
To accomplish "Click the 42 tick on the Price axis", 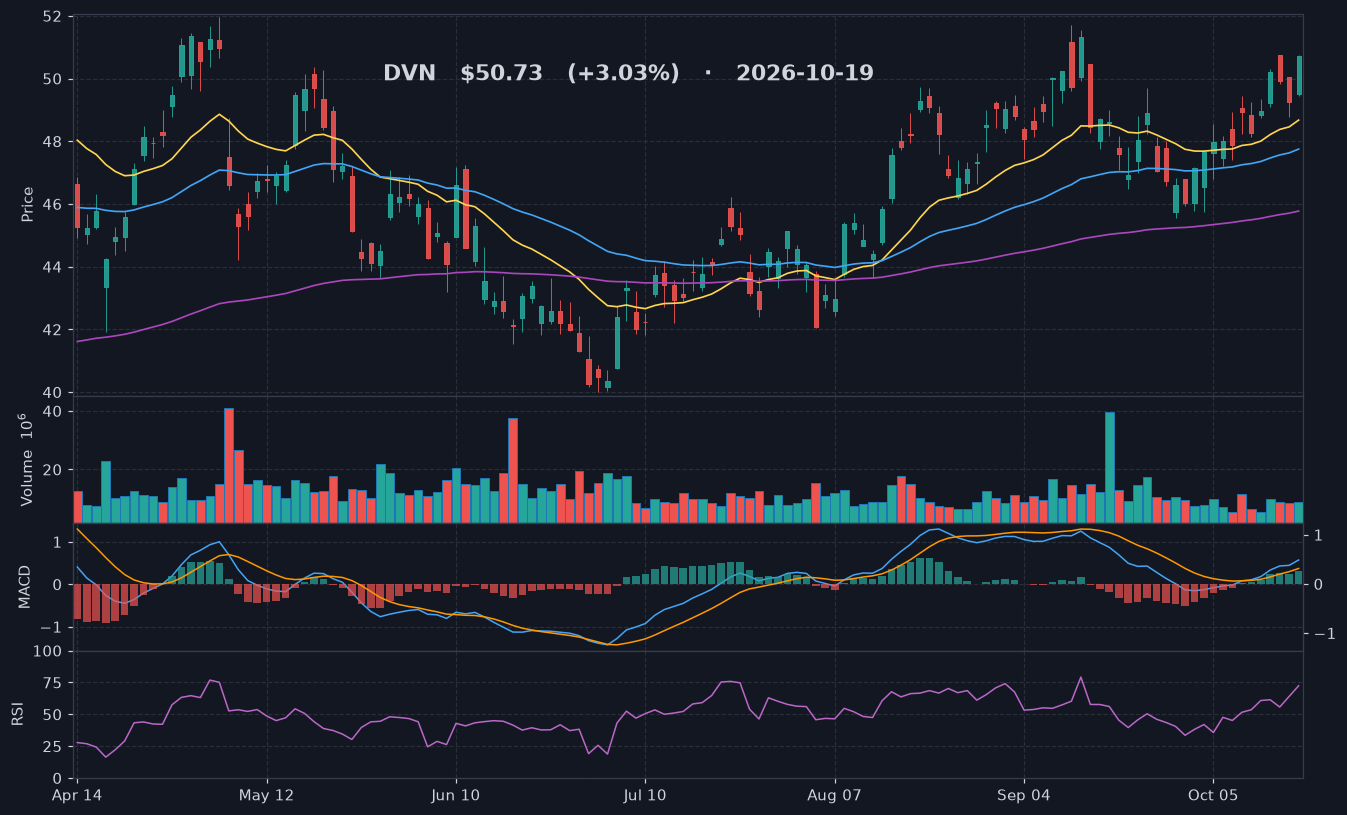I will (x=53, y=330).
